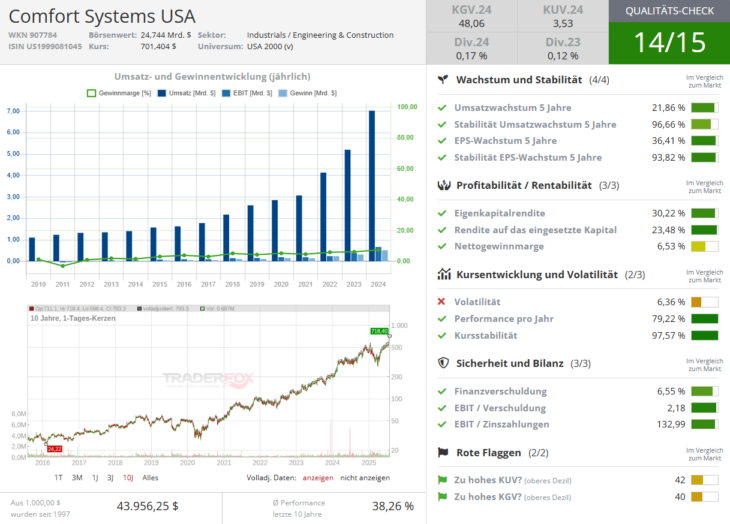730x524 pixels.
Task: Click the checkmark next to Performance pro Jahr
Action: coord(442,319)
